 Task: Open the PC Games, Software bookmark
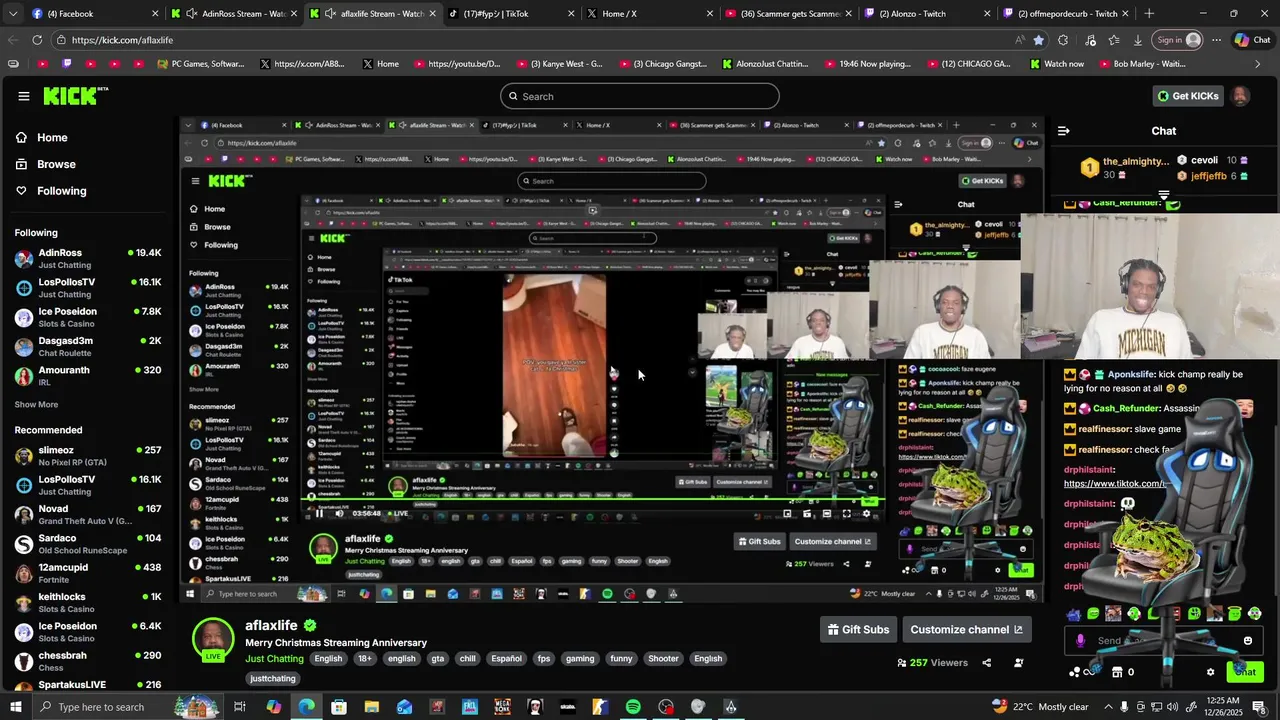point(201,64)
